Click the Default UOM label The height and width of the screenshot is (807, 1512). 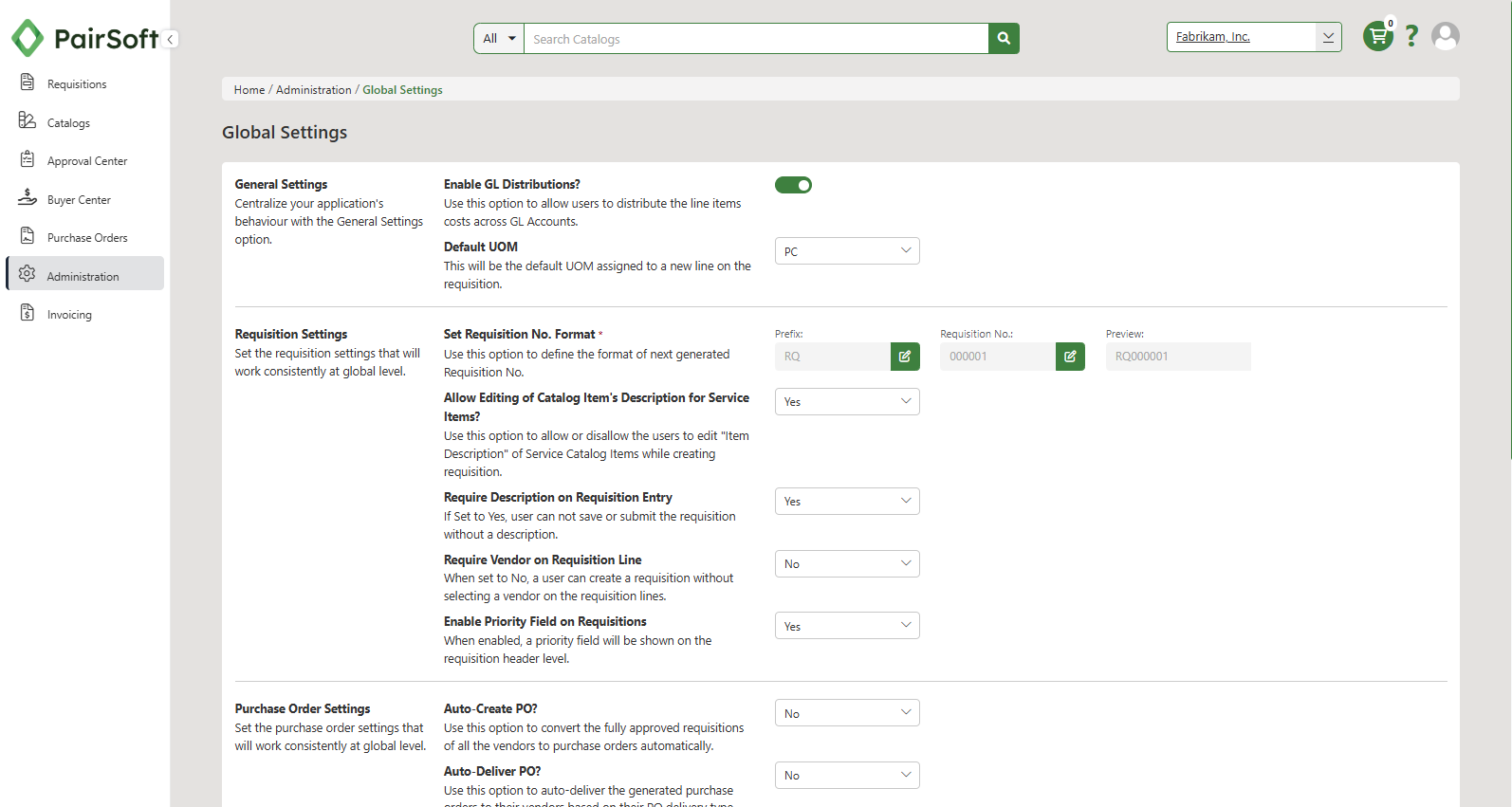(481, 247)
